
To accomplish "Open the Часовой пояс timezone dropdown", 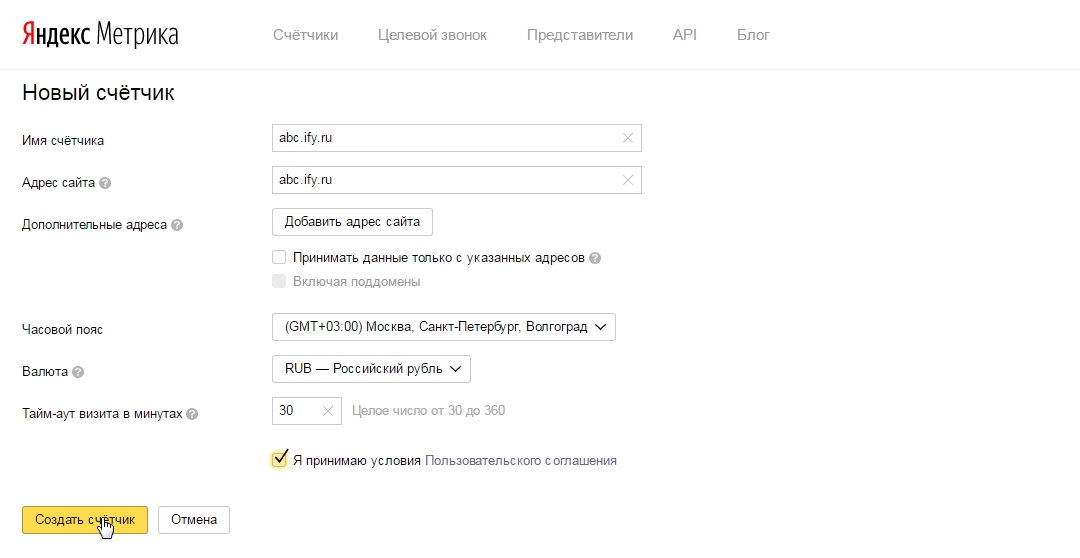I will point(443,327).
